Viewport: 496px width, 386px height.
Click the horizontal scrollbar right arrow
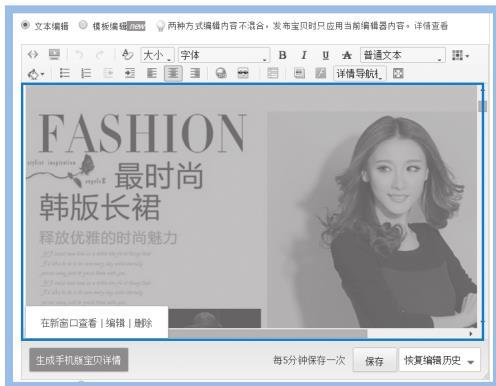coord(470,333)
